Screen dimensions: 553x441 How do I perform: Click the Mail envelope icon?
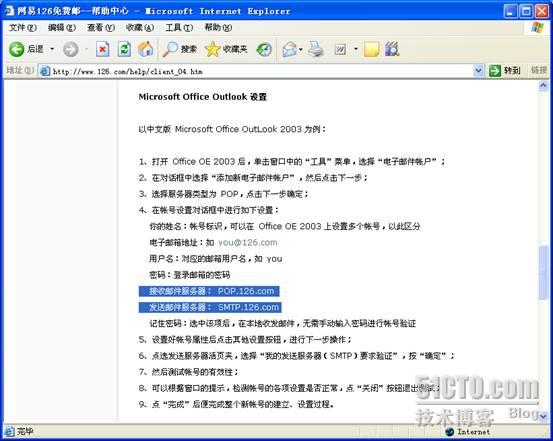pos(290,49)
